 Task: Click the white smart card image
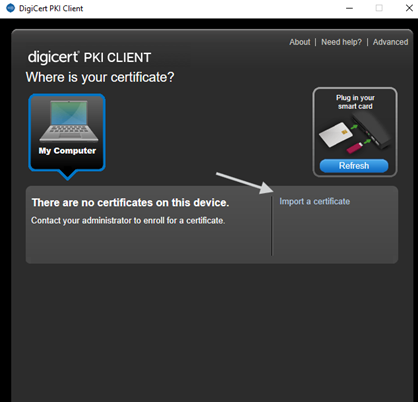click(334, 134)
